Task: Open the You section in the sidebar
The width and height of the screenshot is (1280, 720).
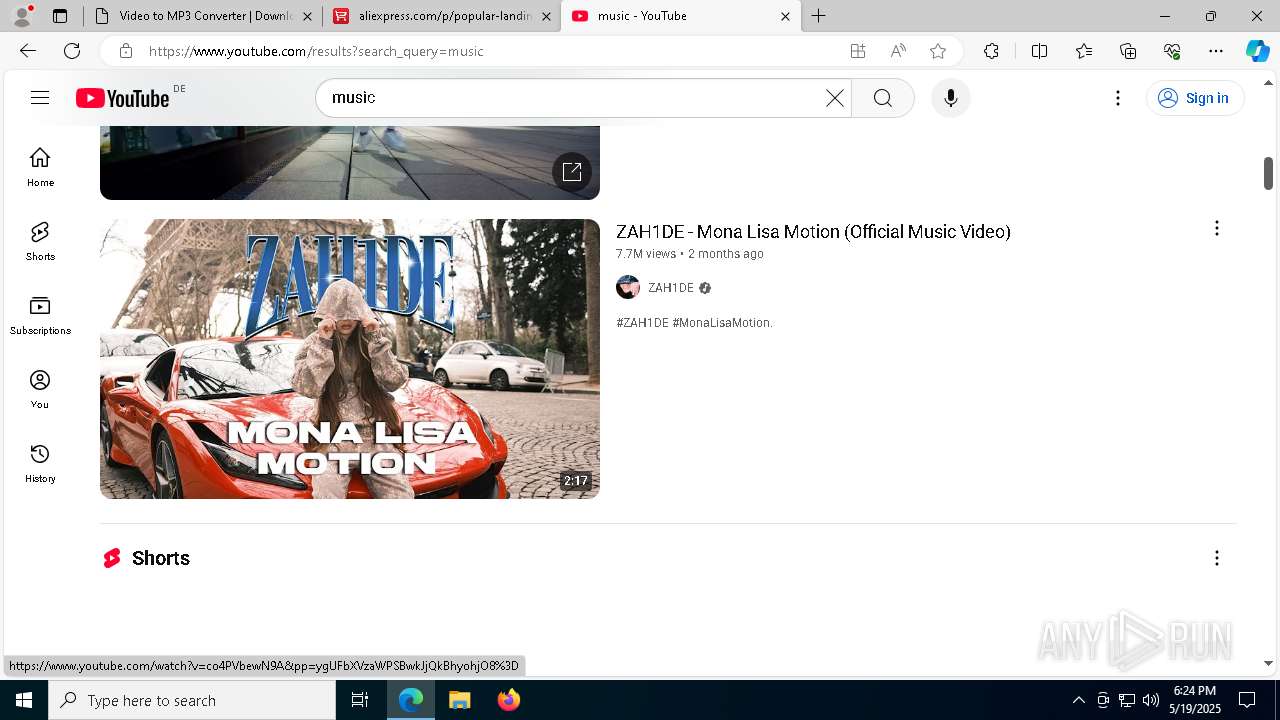Action: tap(40, 389)
